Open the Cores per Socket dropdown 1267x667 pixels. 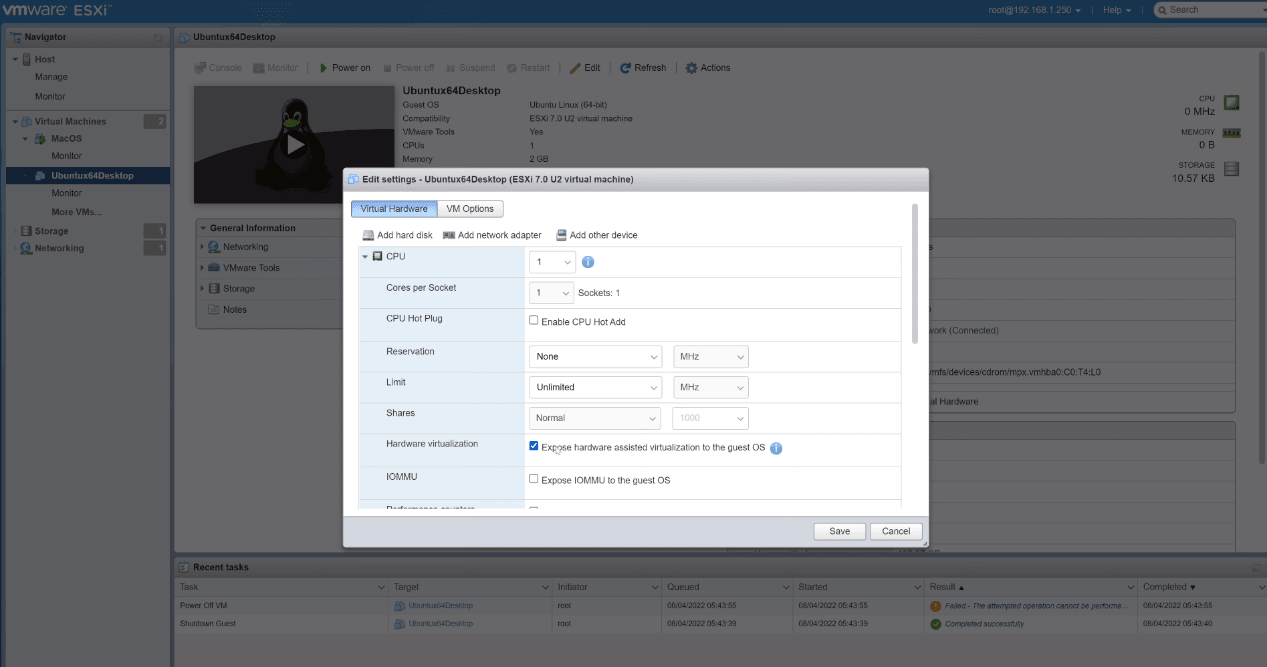click(x=552, y=293)
